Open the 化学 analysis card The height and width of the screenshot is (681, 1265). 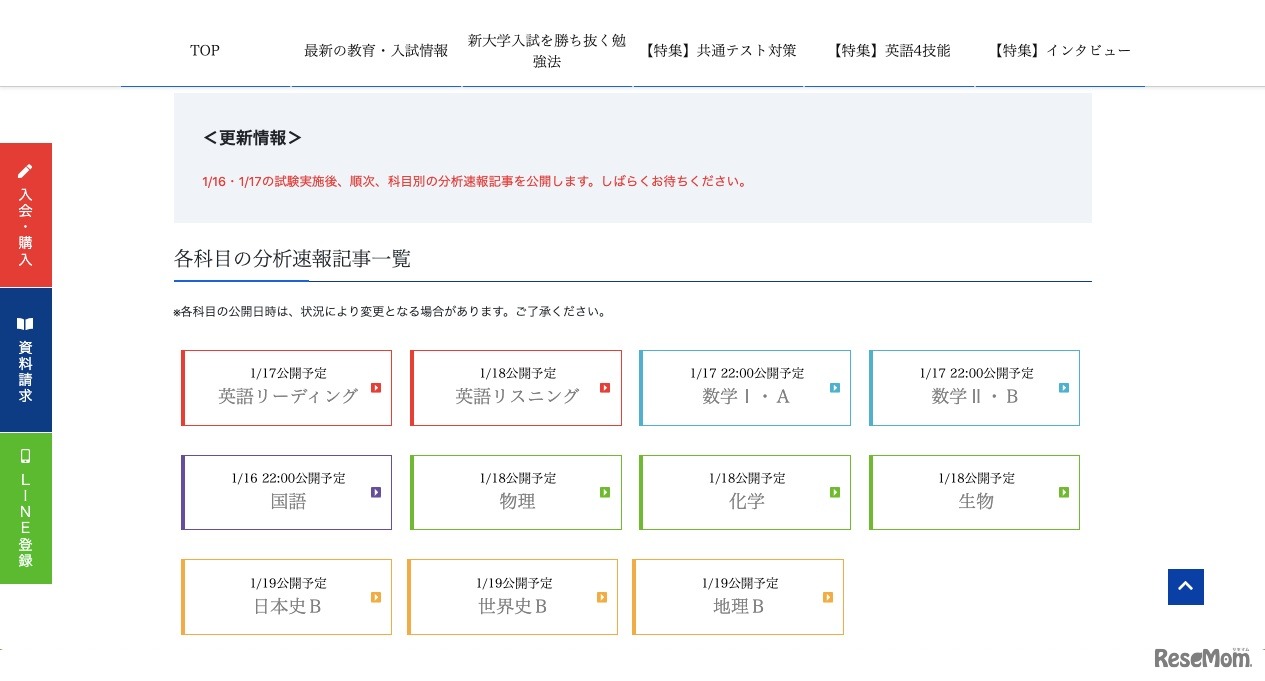744,492
